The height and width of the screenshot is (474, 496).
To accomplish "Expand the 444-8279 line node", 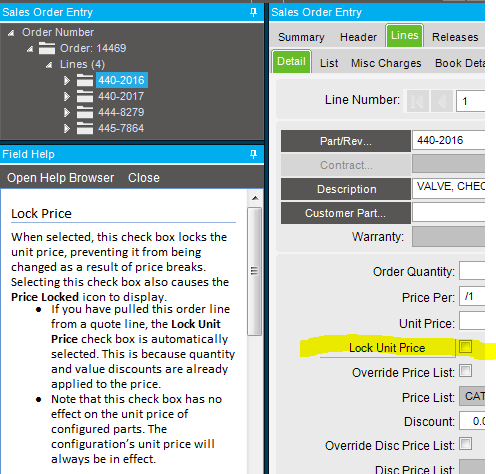I will (67, 112).
